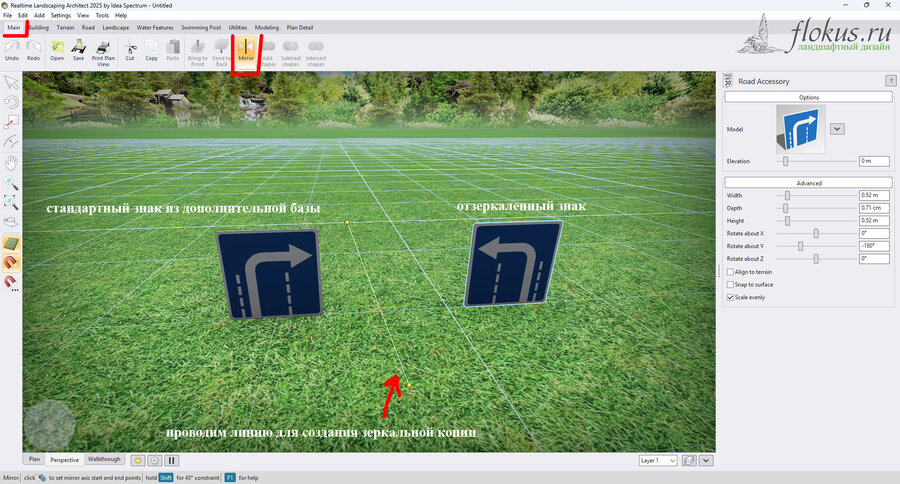This screenshot has height=484, width=900.
Task: Click the Width slider
Action: (817, 196)
